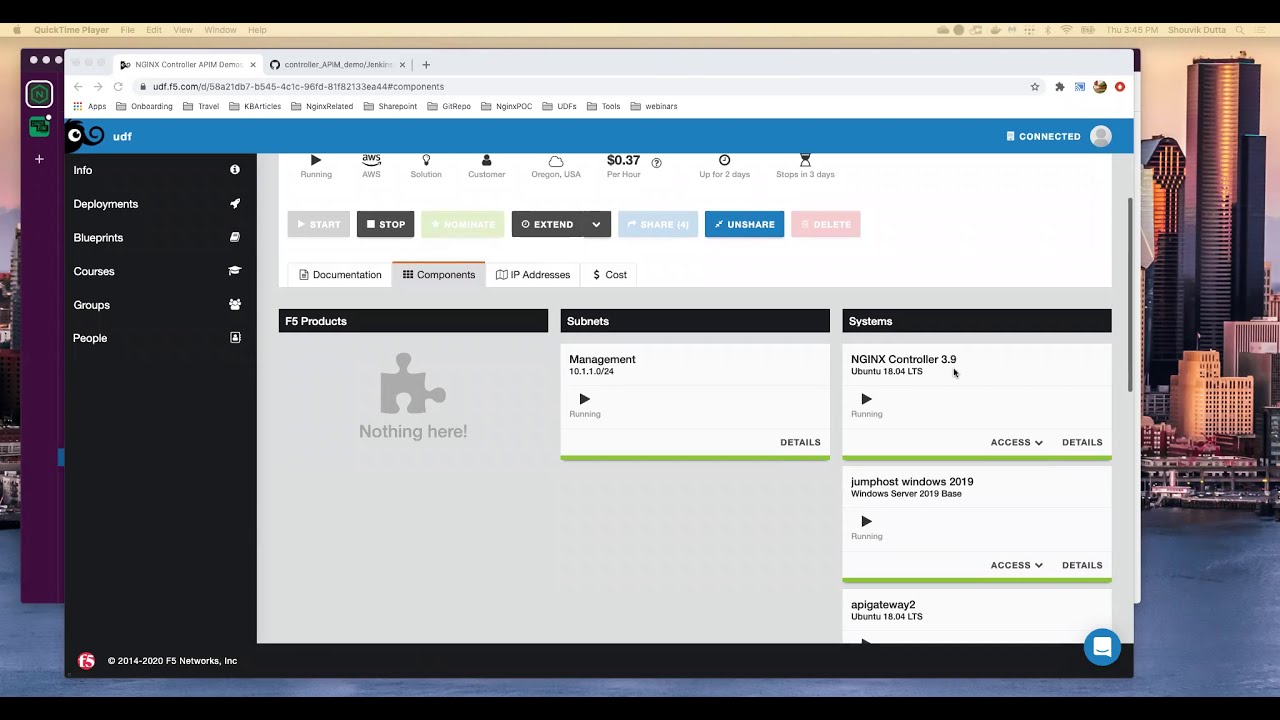Bookmark this page with star icon

[x=1035, y=87]
